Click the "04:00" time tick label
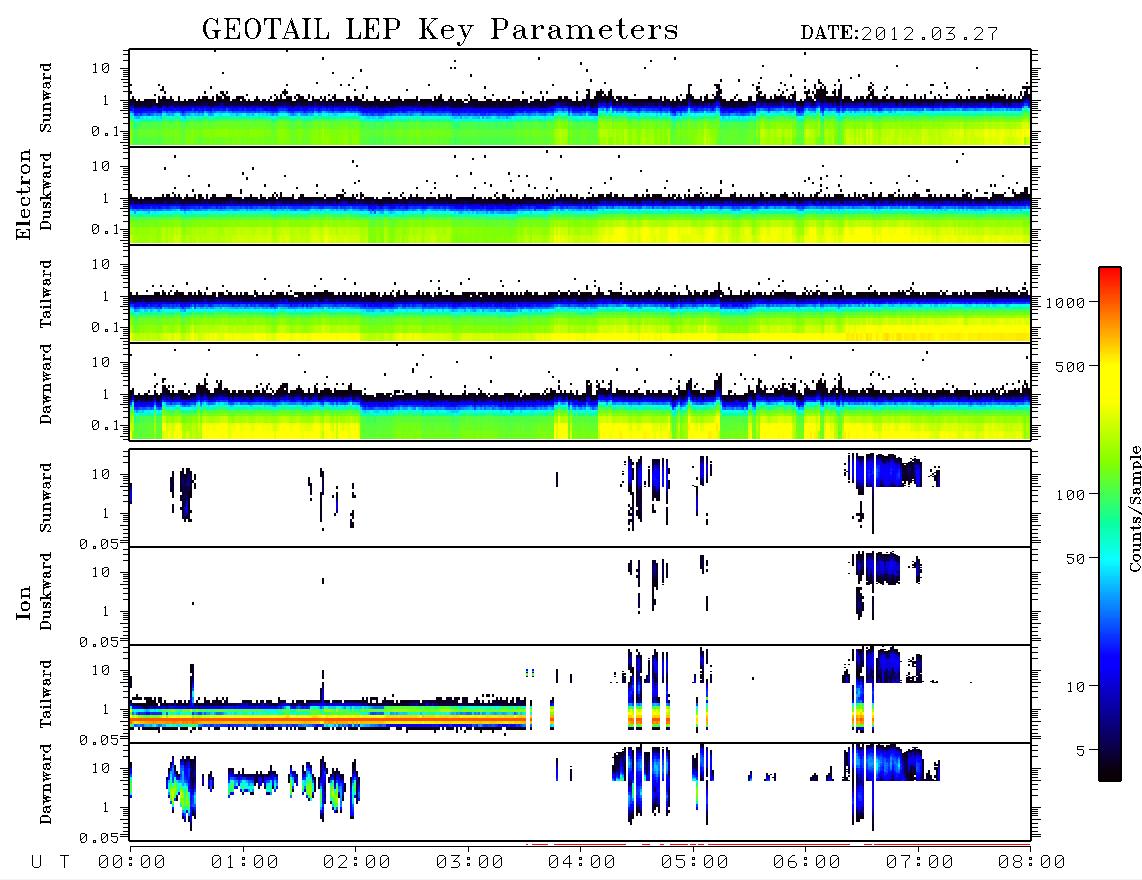The image size is (1142, 880). tap(582, 863)
